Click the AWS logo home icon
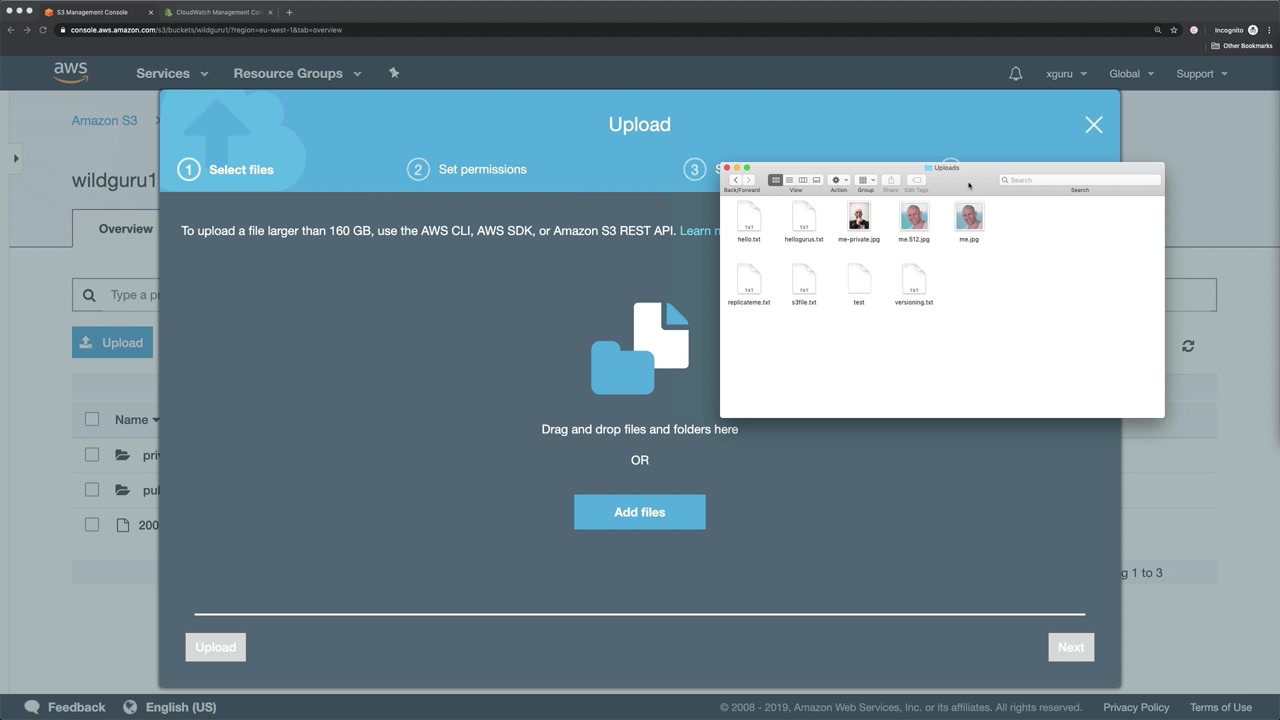Viewport: 1280px width, 720px height. (x=71, y=73)
